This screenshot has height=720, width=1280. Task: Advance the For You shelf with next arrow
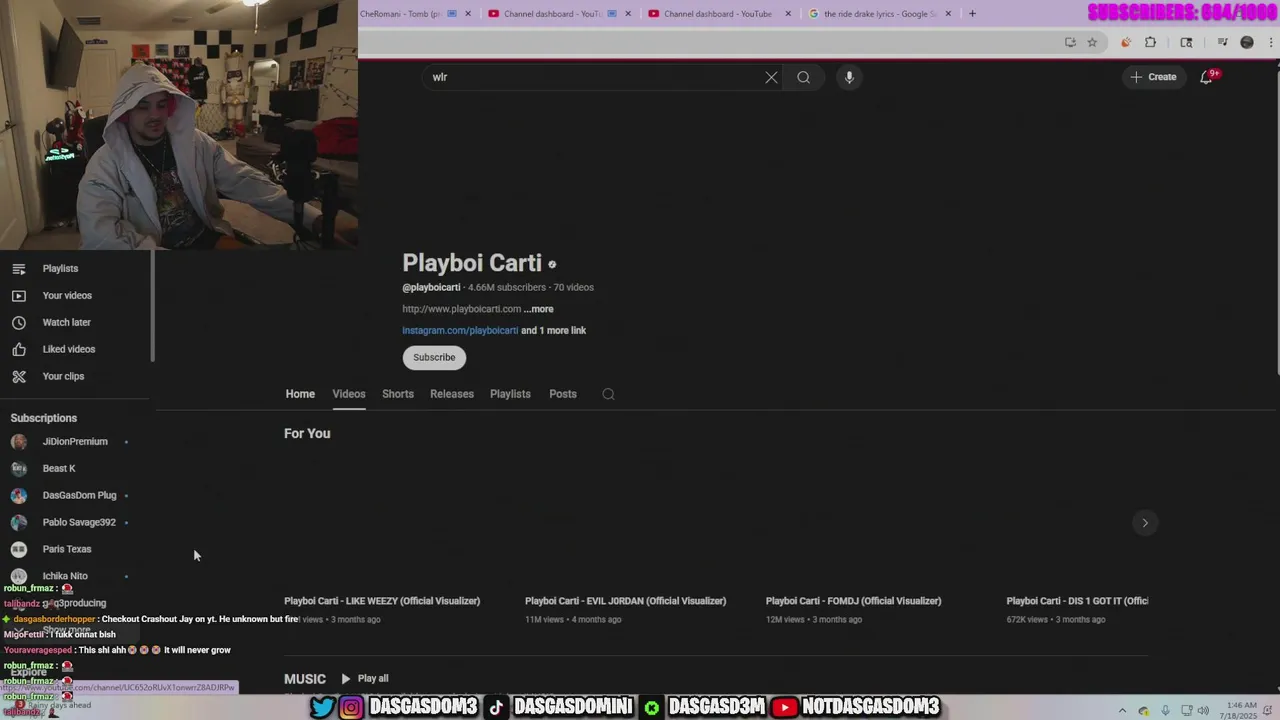(1145, 522)
